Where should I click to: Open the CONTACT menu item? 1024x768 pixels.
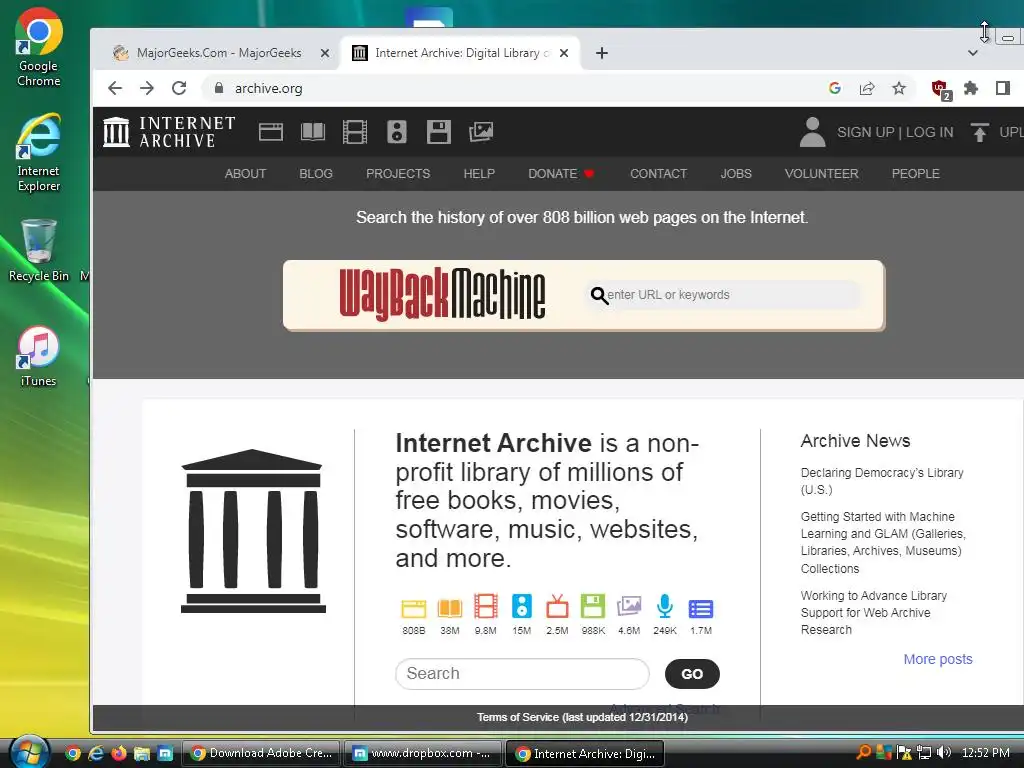click(x=658, y=174)
